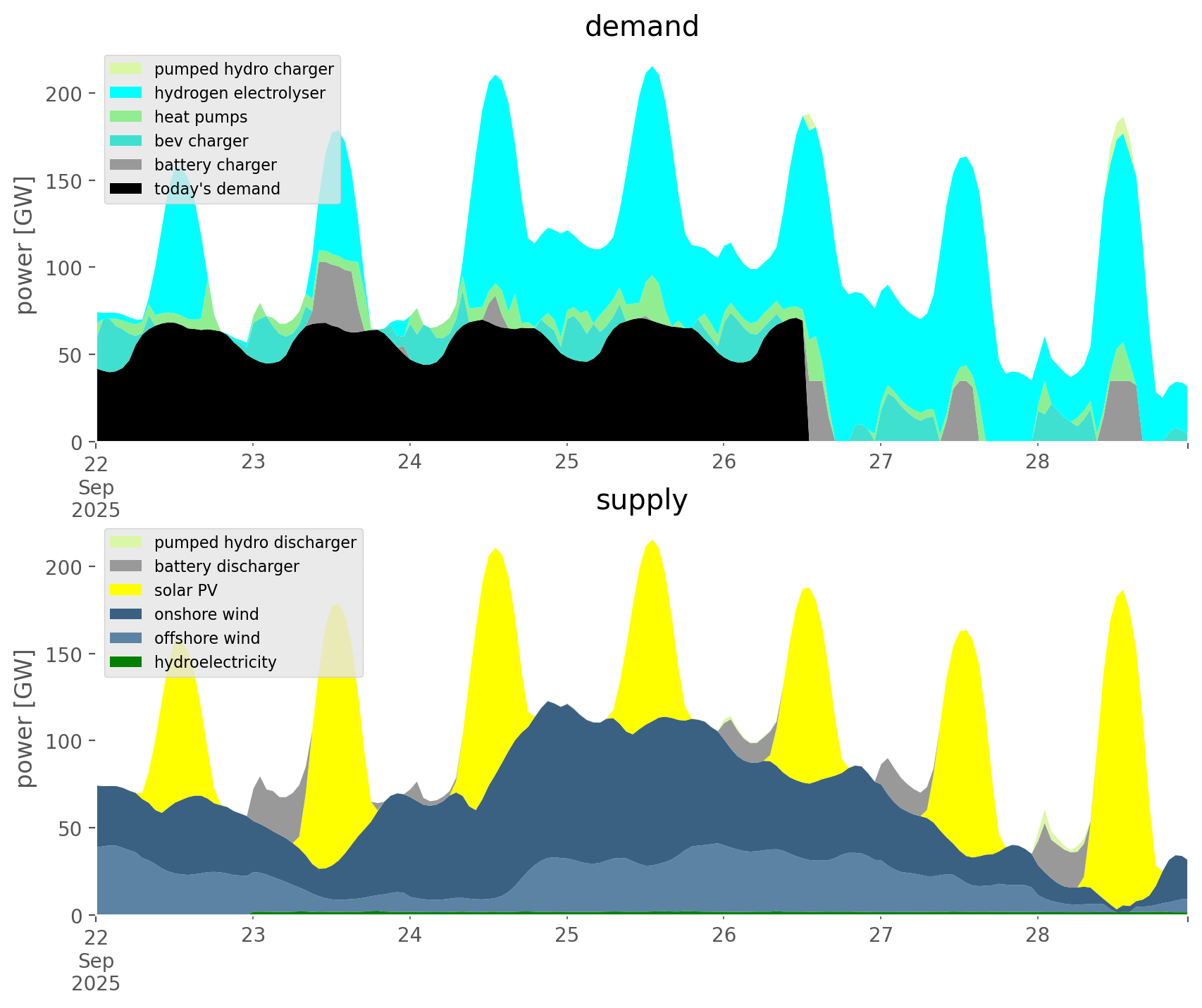This screenshot has height=1008, width=1202.
Task: Click the "demand" chart title
Action: (641, 27)
